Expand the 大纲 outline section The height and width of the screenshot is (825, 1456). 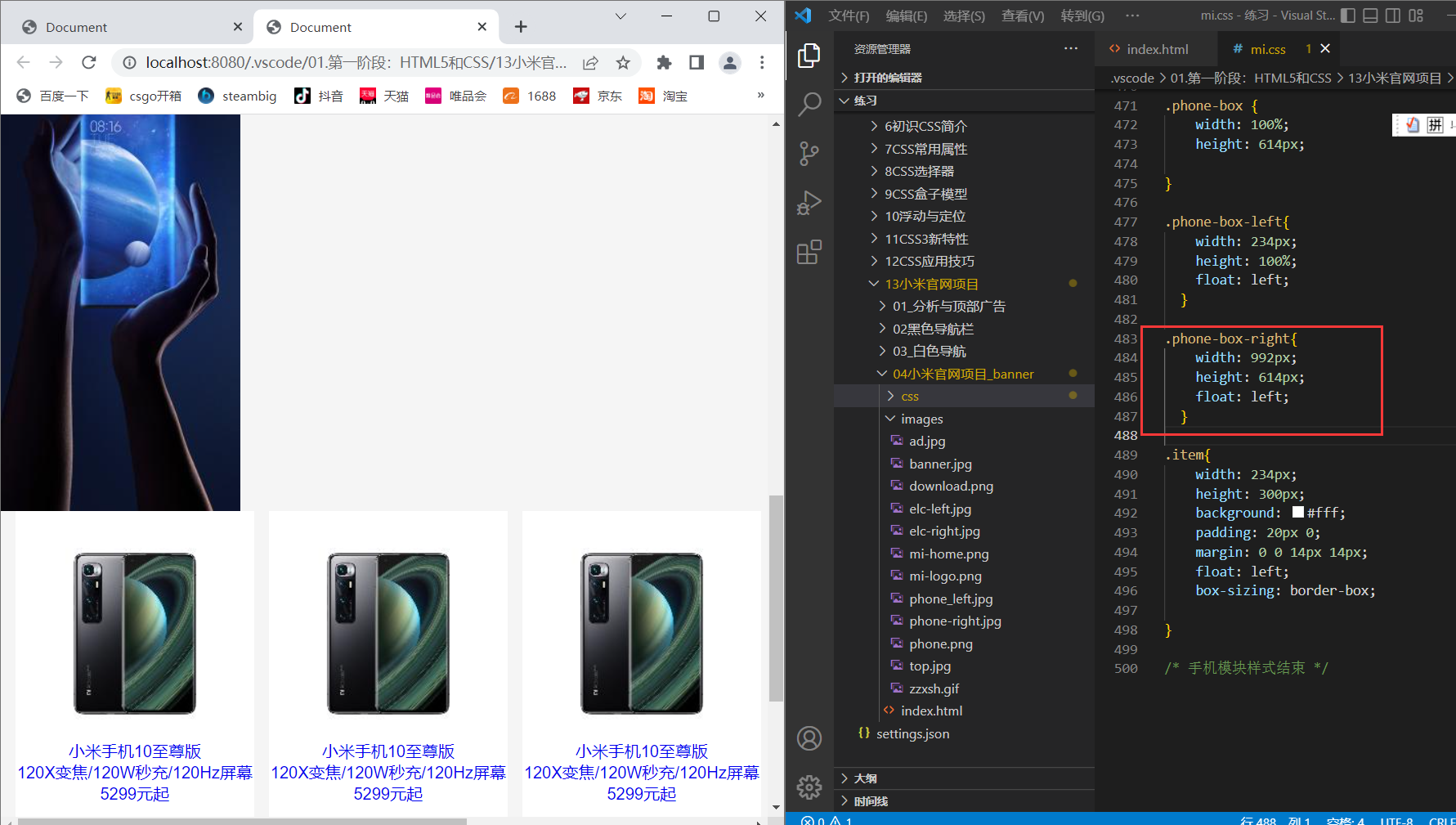965,778
